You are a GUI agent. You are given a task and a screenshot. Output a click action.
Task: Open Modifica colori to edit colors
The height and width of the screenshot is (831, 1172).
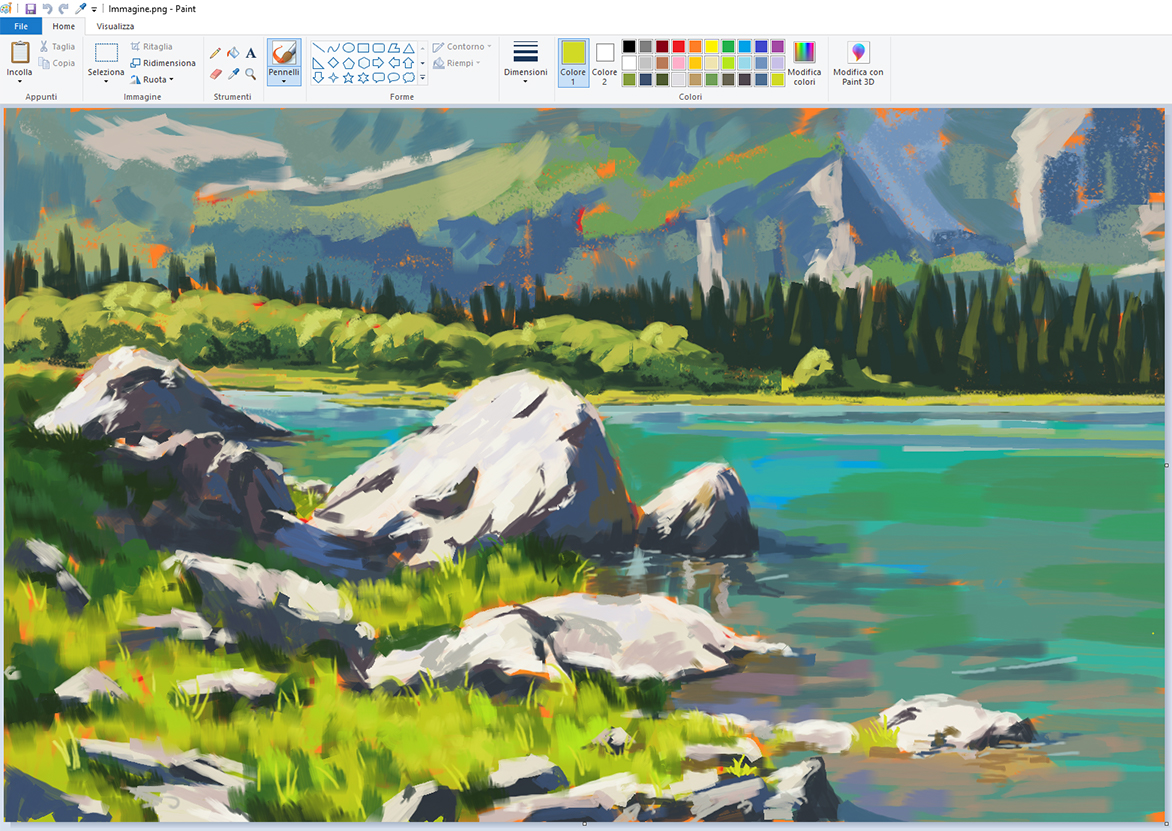tap(805, 62)
